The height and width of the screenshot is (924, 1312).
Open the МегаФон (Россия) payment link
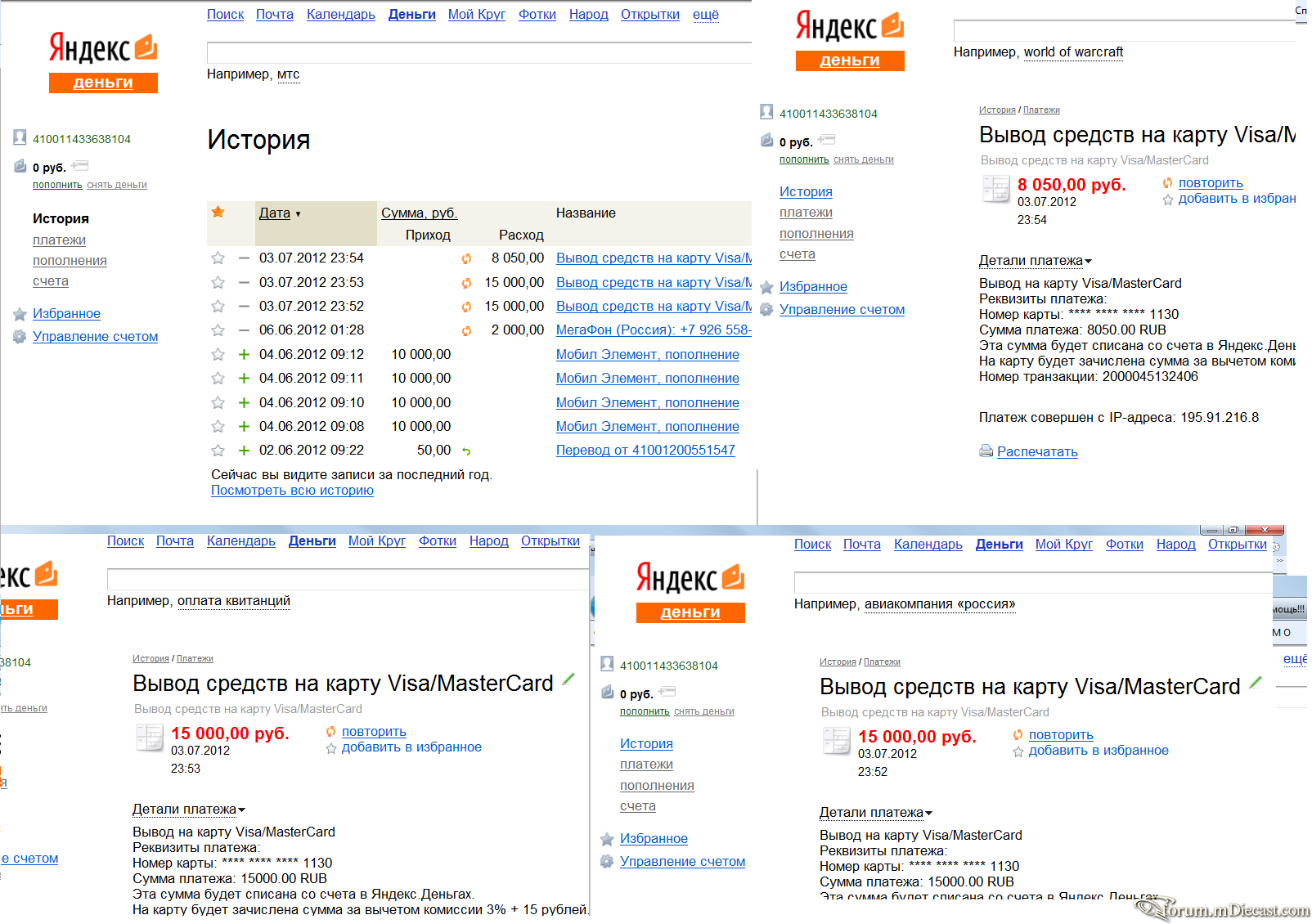click(654, 330)
